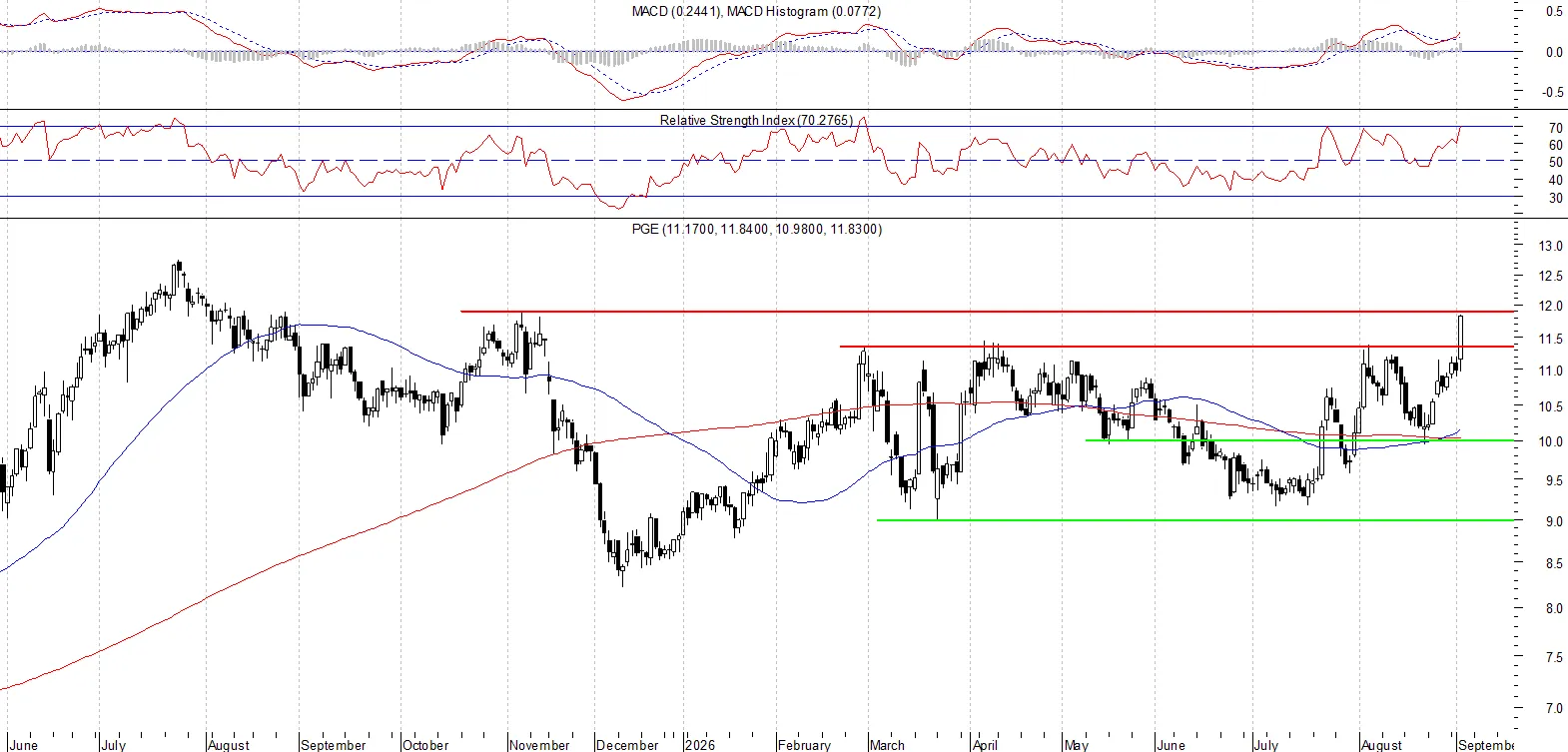Select the 13.0 price axis label
Image resolution: width=1568 pixels, height=752 pixels.
click(1550, 246)
